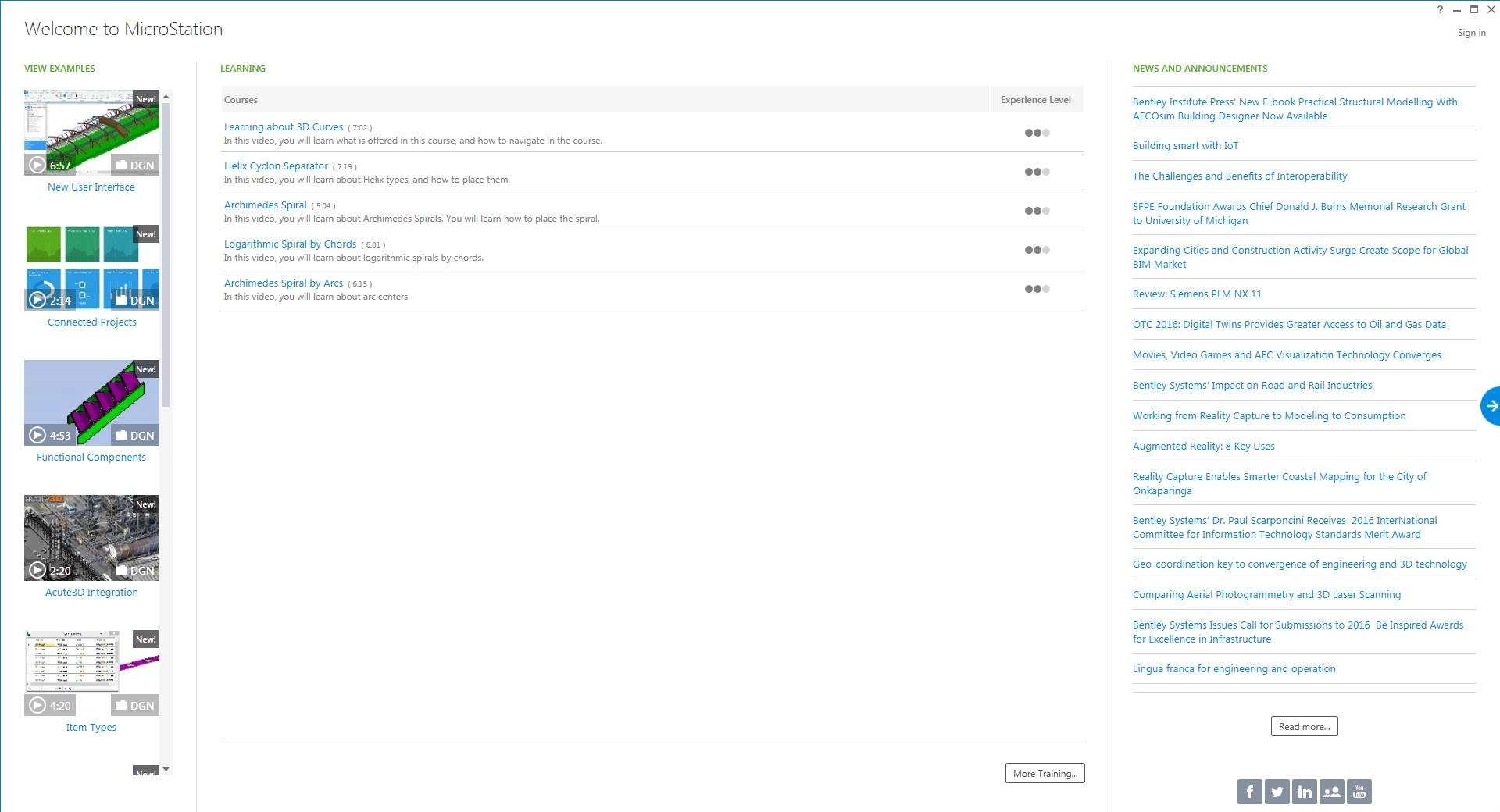
Task: Open SFPE Foundation Awards news item
Action: coord(1299,213)
